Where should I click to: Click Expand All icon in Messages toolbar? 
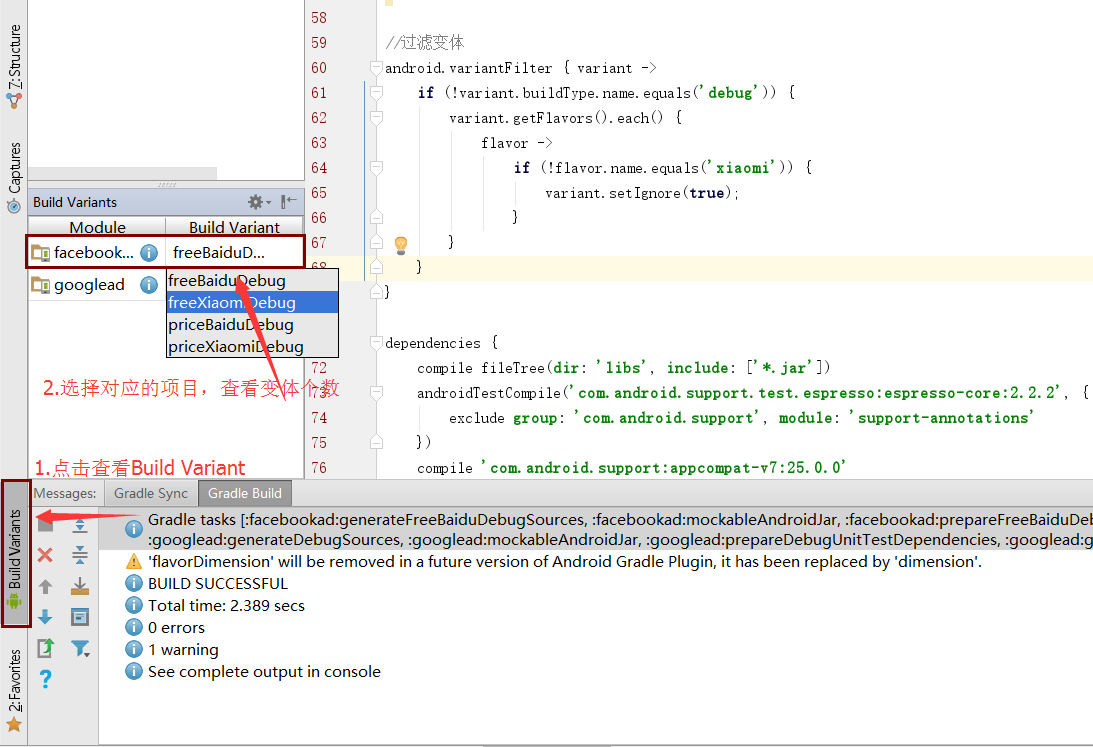tap(80, 526)
